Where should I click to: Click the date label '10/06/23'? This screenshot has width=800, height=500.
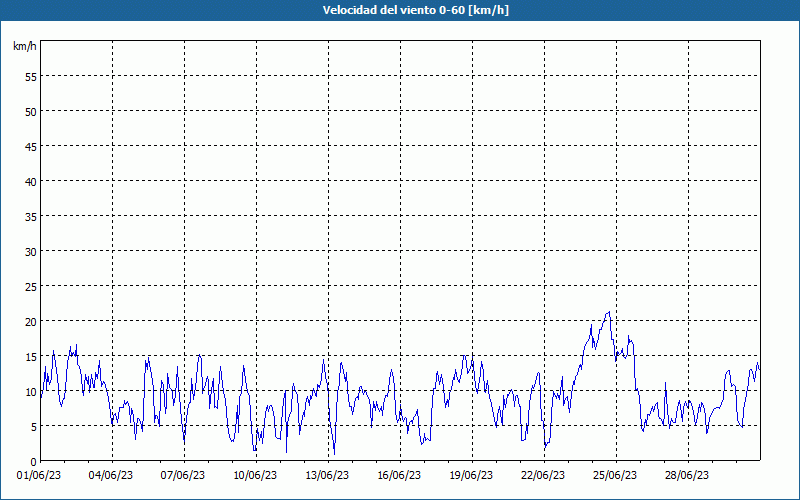(255, 476)
